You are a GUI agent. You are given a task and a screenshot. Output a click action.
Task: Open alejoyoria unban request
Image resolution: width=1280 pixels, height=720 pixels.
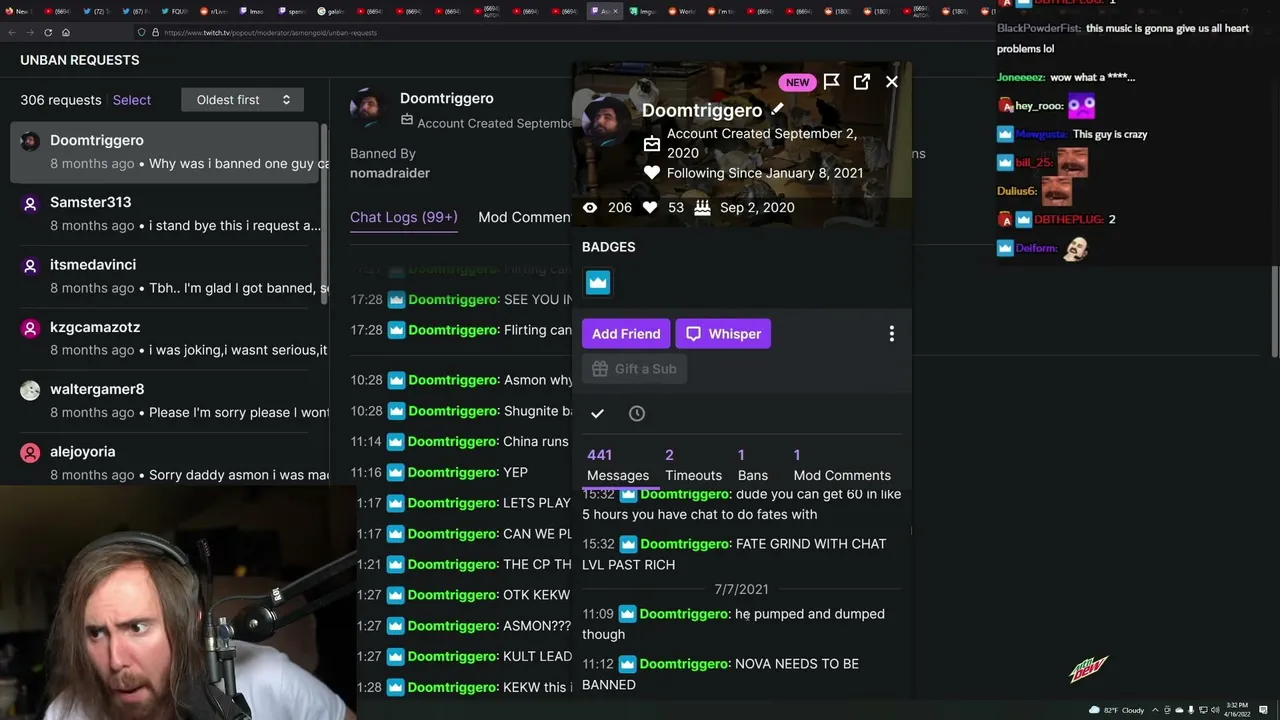point(165,462)
